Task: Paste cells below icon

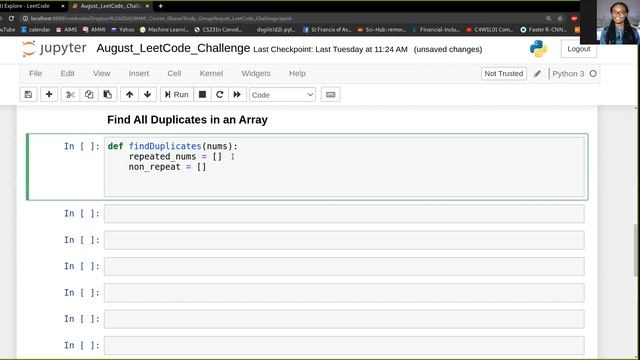Action: coord(108,95)
